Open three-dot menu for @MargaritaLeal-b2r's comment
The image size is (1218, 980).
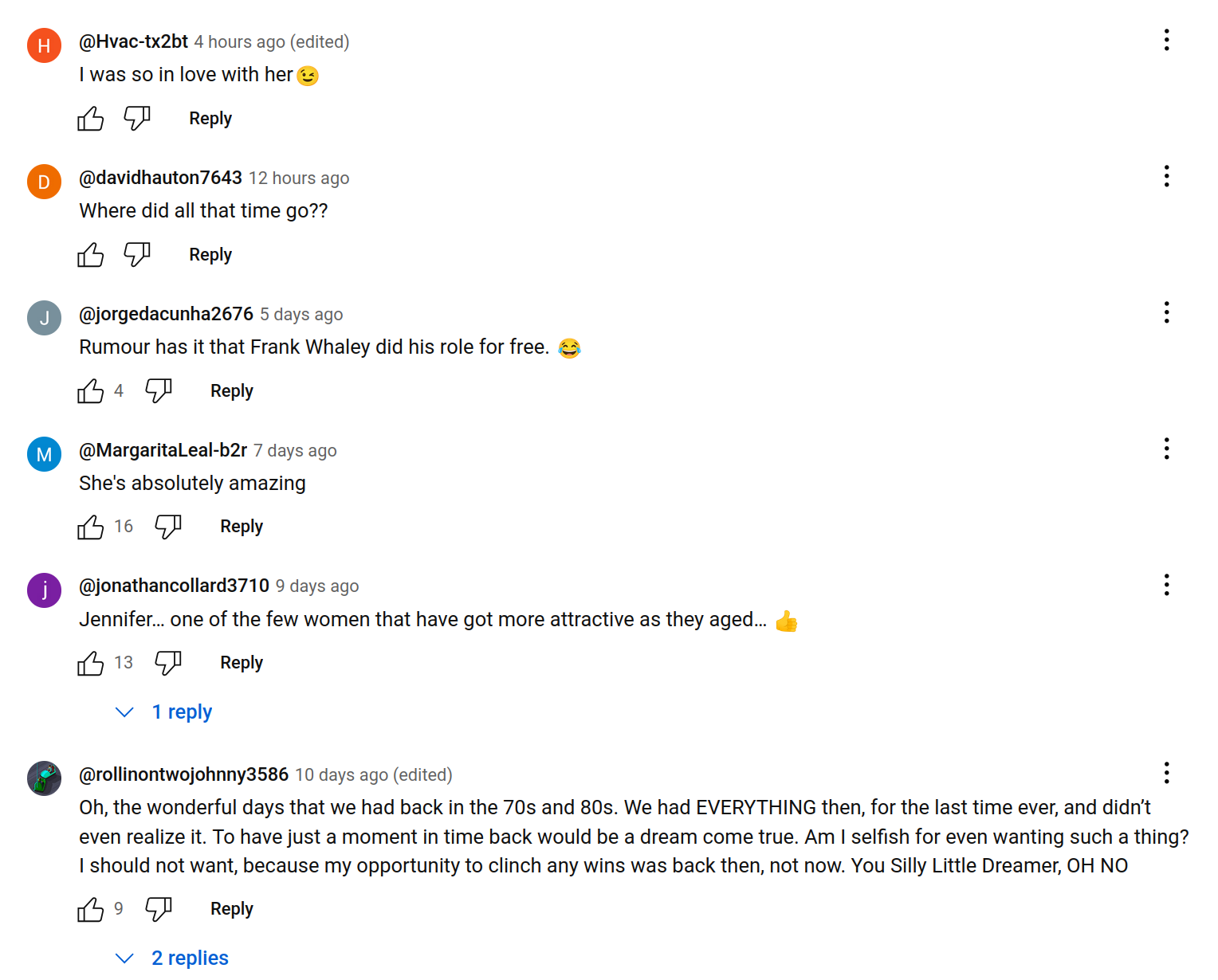(x=1166, y=449)
